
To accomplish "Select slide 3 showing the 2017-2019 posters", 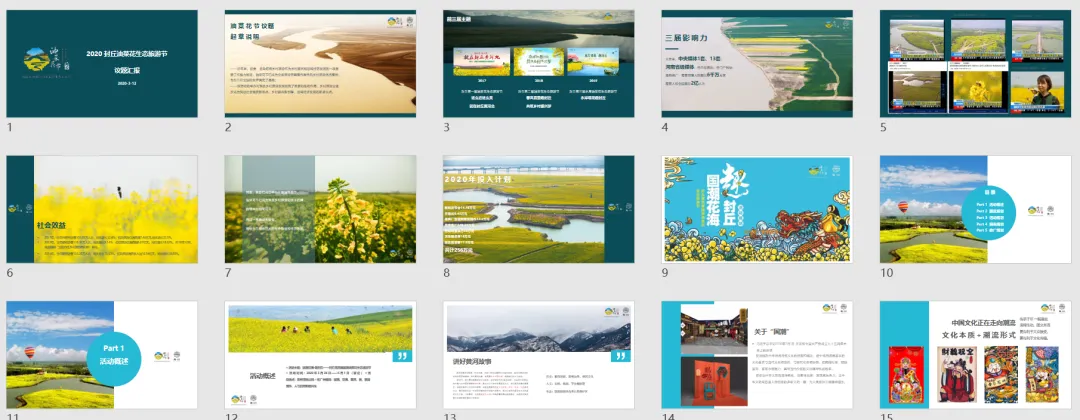I will [539, 63].
